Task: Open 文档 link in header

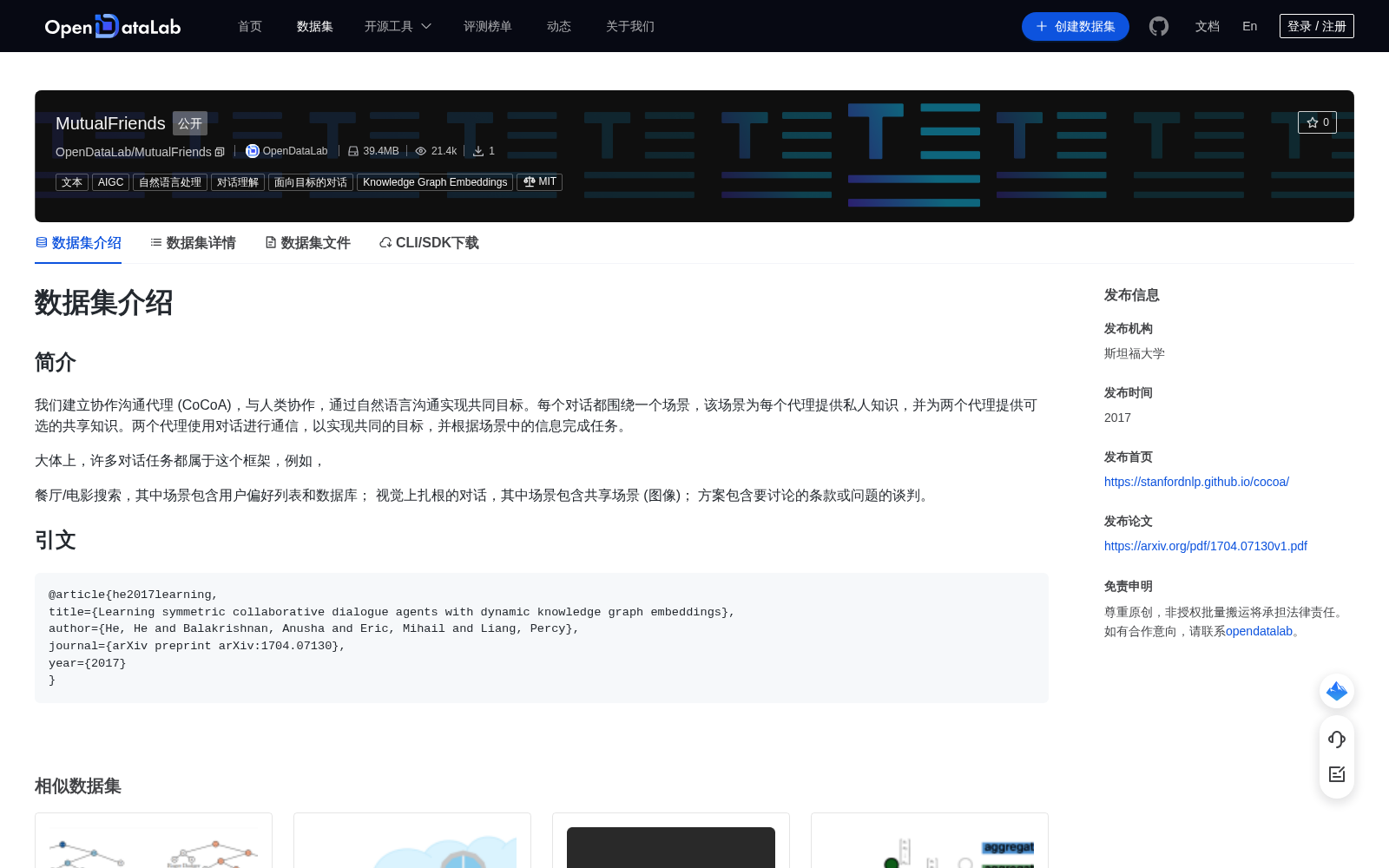Action: point(1208,26)
